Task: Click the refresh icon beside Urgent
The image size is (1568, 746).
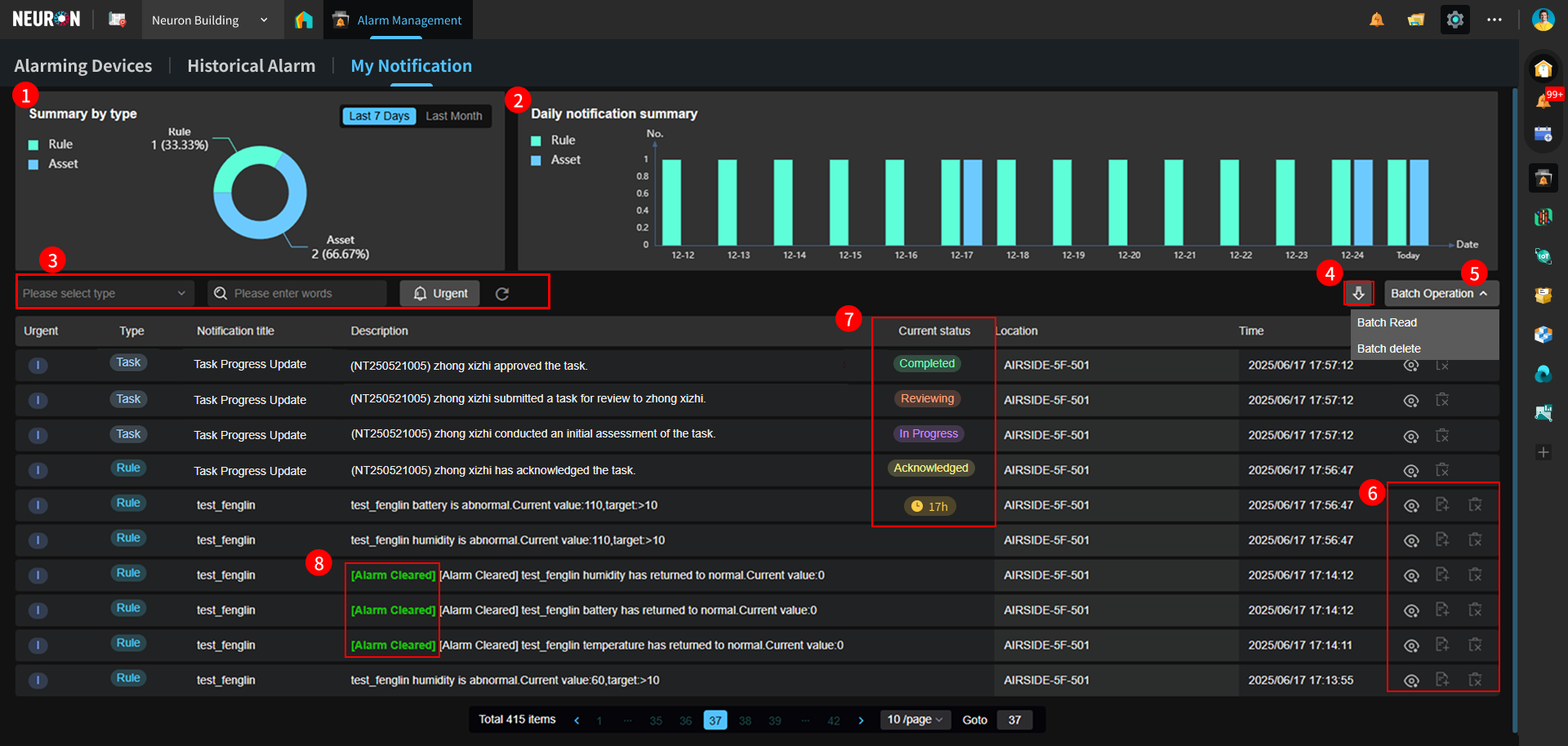Action: coord(502,294)
